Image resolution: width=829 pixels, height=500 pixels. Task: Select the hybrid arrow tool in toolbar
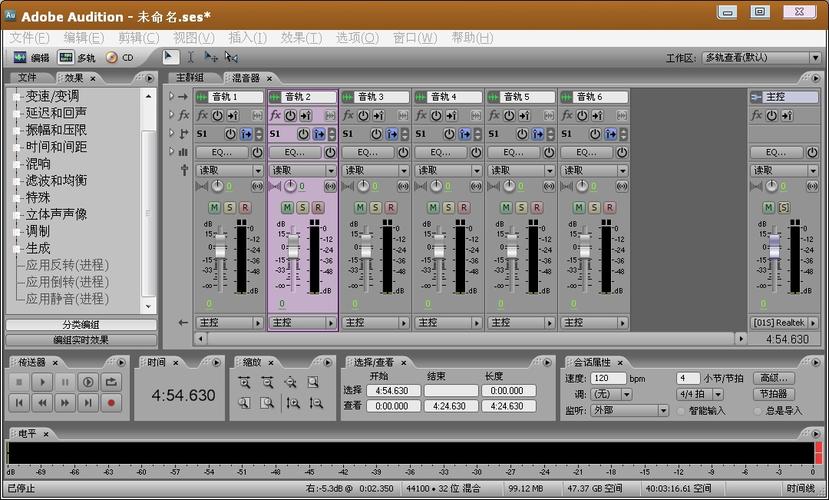click(170, 57)
